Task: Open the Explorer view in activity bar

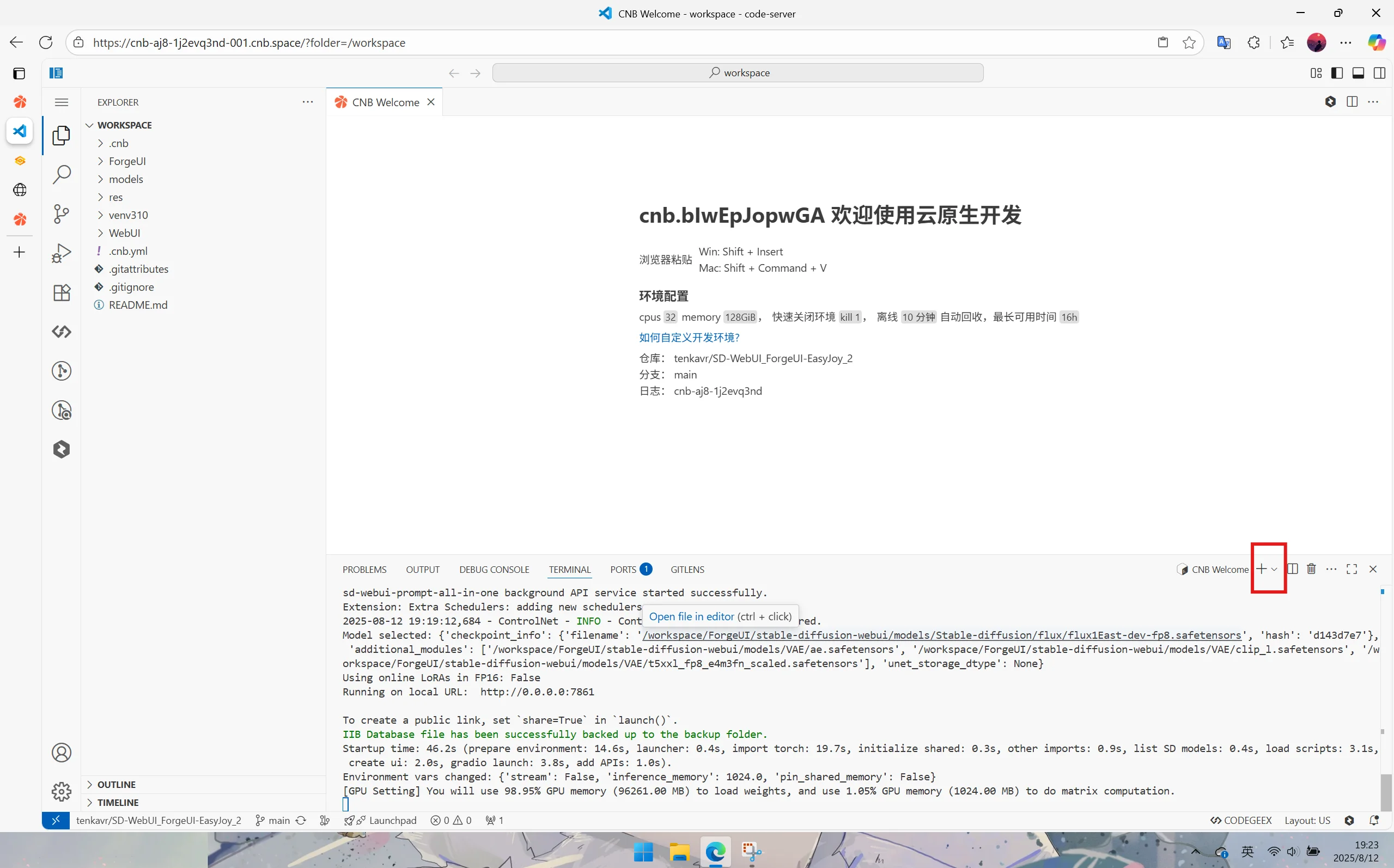Action: point(62,136)
